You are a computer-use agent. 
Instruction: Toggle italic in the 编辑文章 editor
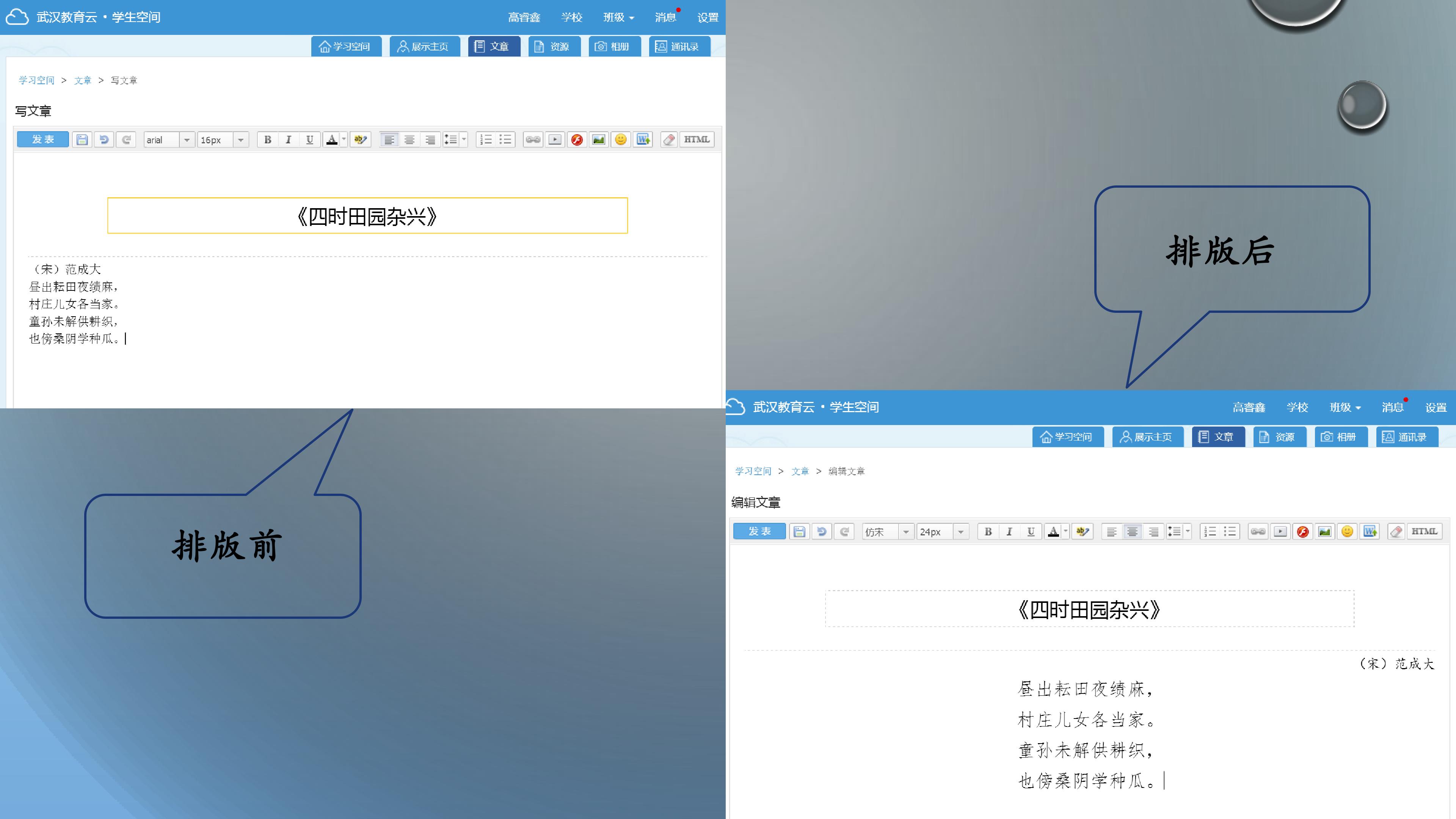[x=1009, y=531]
